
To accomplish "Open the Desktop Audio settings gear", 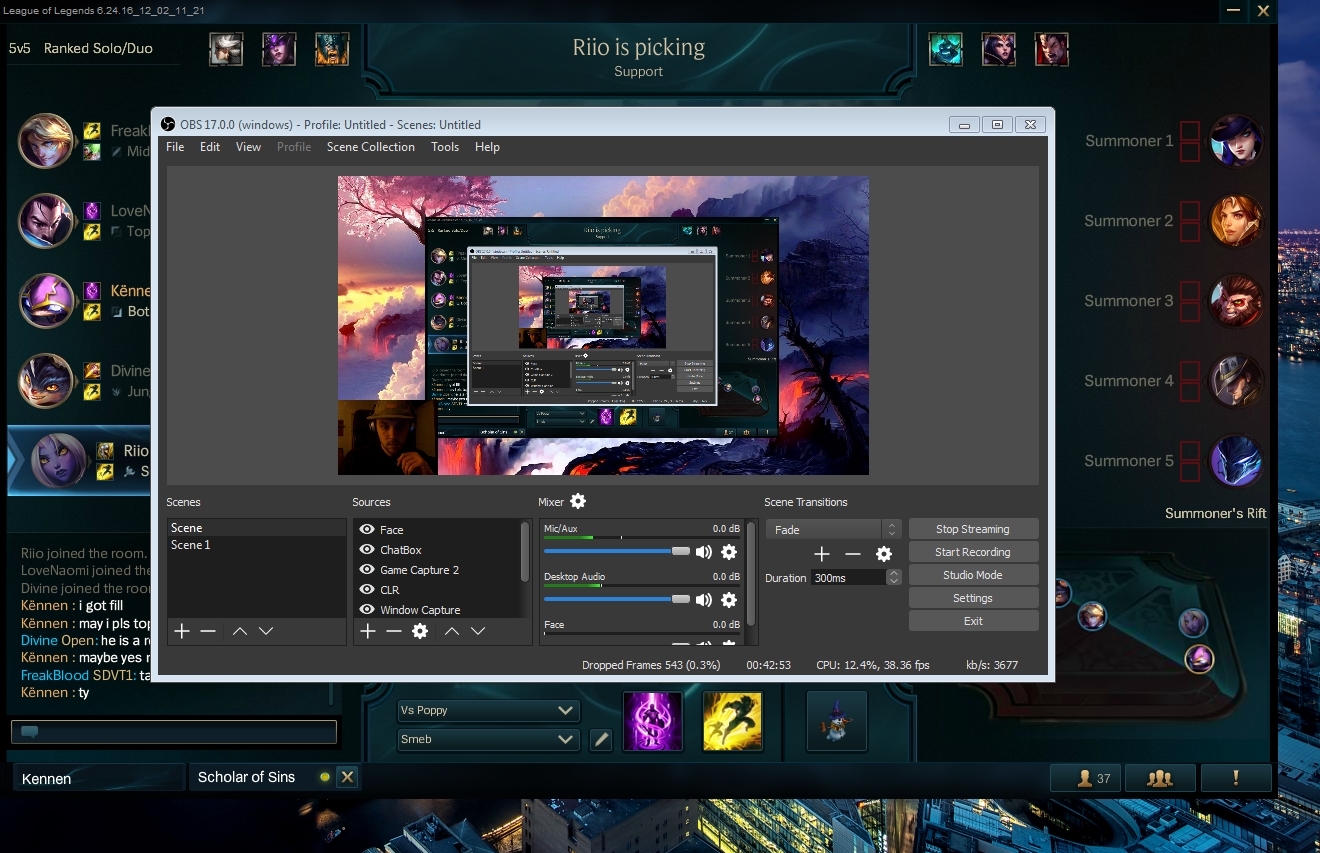I will pos(729,600).
